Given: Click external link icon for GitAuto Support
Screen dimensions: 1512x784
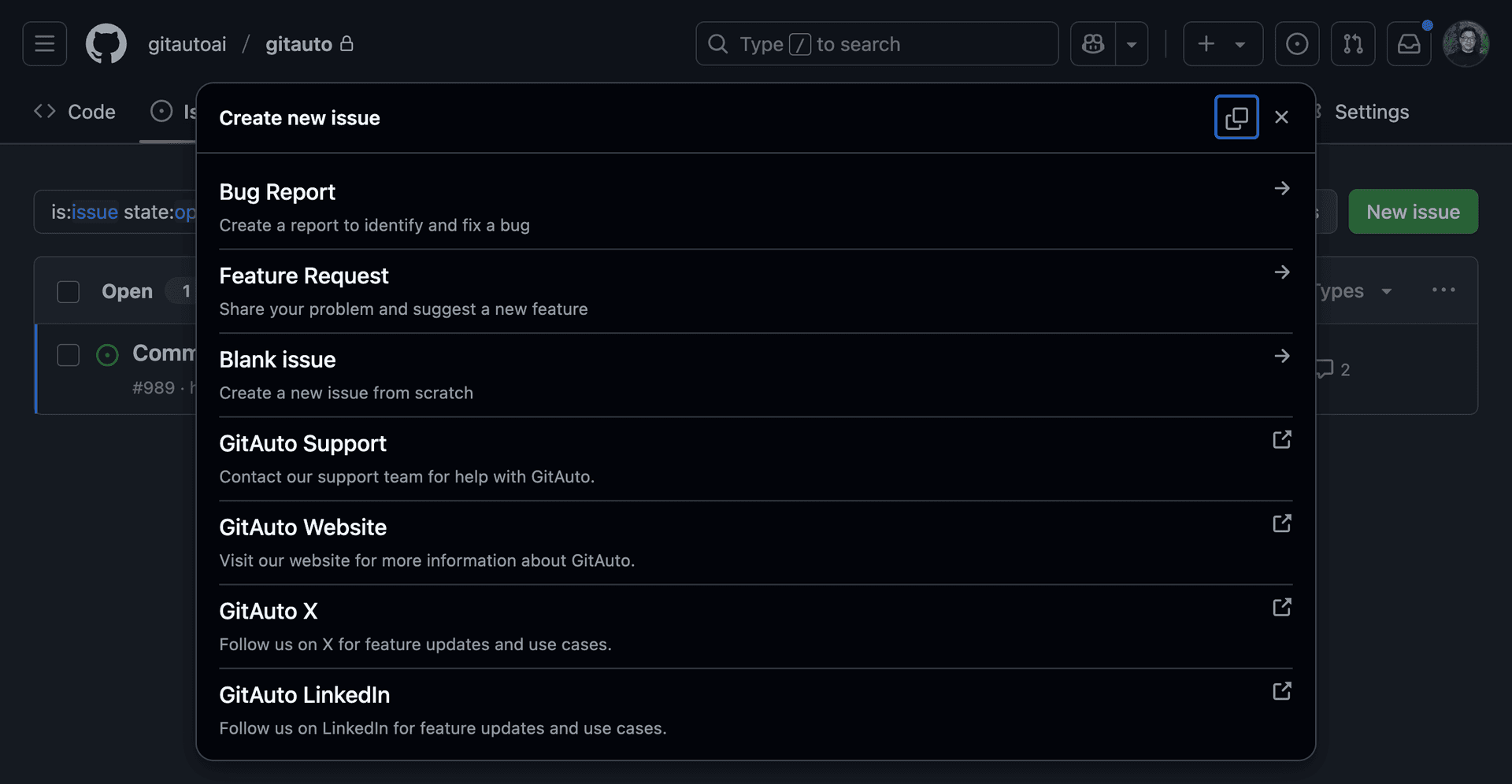Looking at the screenshot, I should (1282, 439).
